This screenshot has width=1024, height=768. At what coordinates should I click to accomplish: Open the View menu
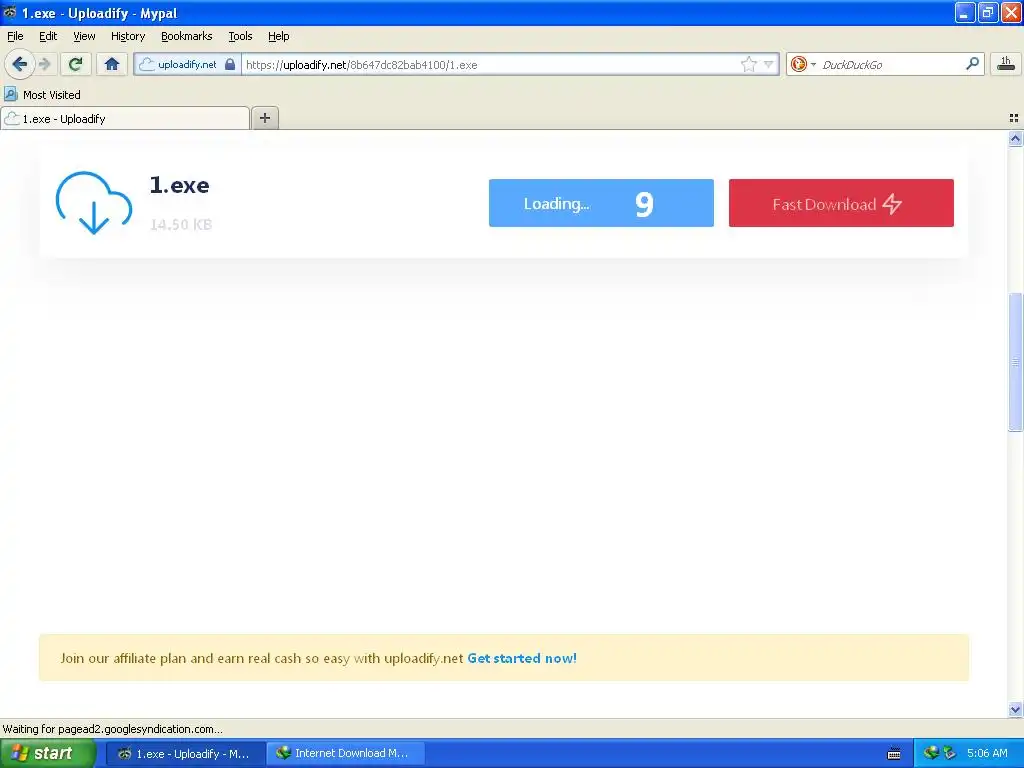[x=84, y=36]
